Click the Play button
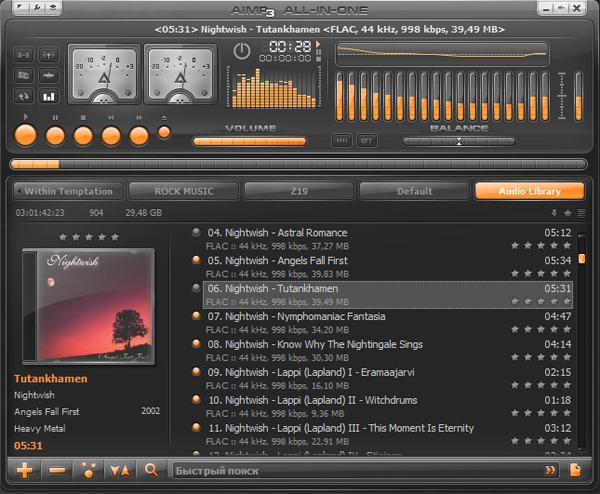 click(25, 135)
